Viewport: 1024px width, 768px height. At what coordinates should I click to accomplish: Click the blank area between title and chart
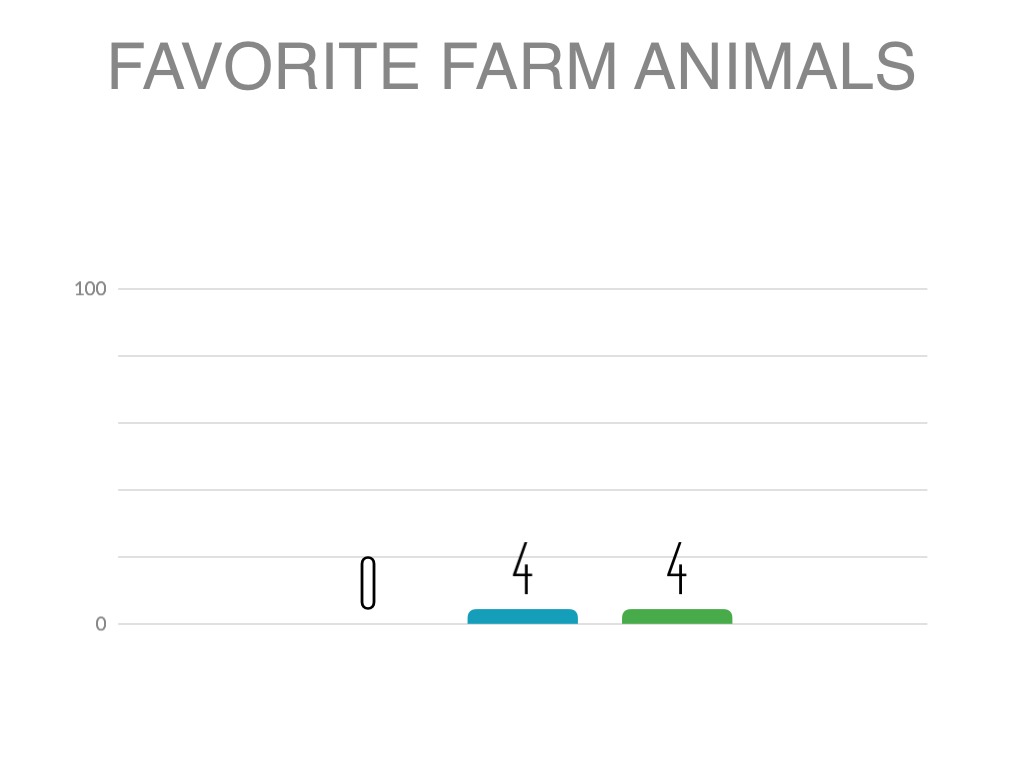[511, 190]
